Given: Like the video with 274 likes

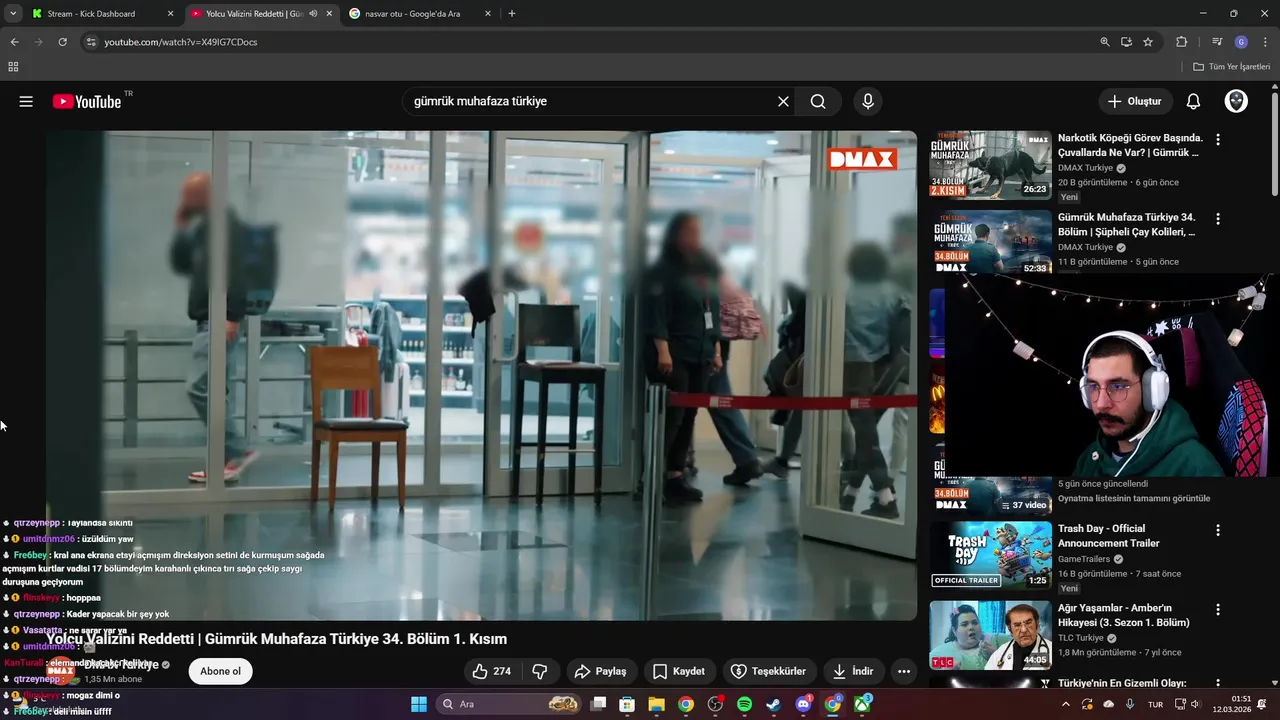Looking at the screenshot, I should tap(491, 671).
